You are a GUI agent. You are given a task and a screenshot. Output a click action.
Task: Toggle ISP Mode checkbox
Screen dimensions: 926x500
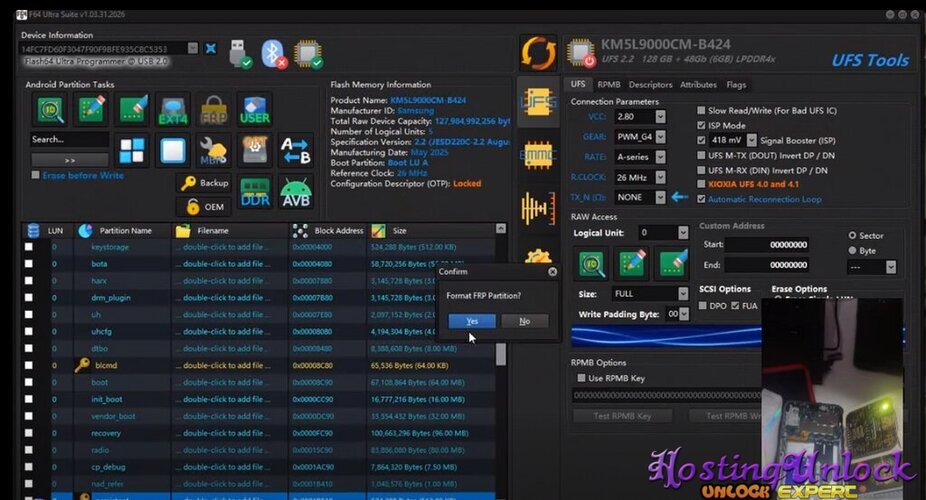(701, 125)
